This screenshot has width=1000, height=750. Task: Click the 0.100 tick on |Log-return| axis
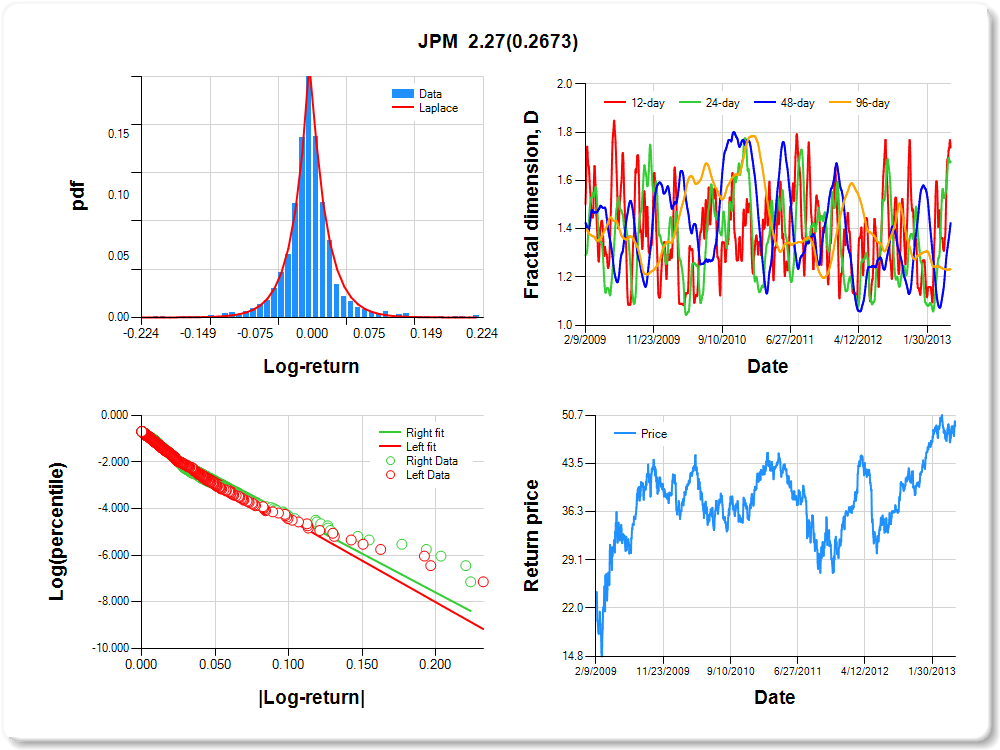pyautogui.click(x=288, y=665)
